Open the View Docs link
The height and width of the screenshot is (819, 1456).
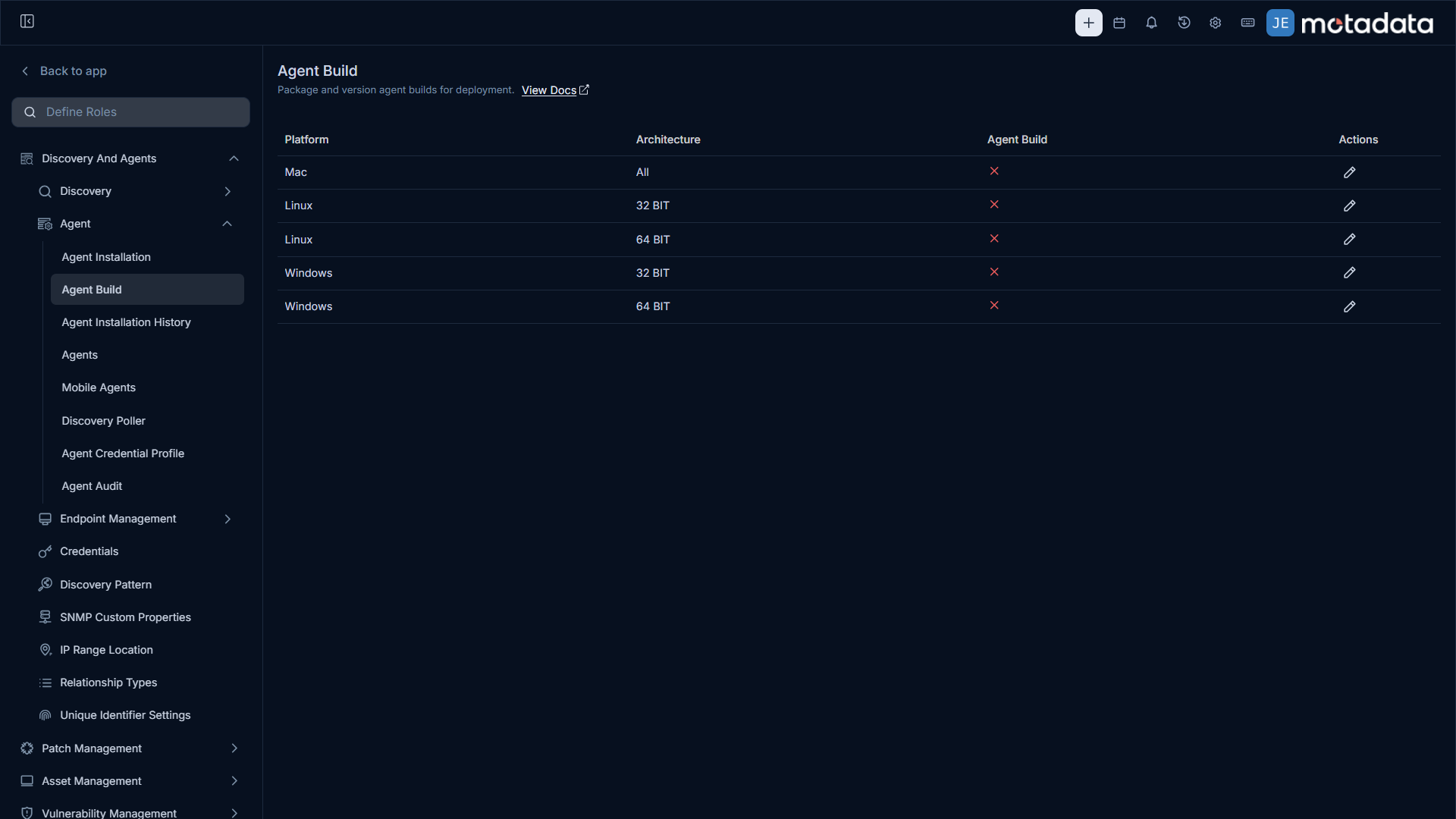click(x=555, y=90)
